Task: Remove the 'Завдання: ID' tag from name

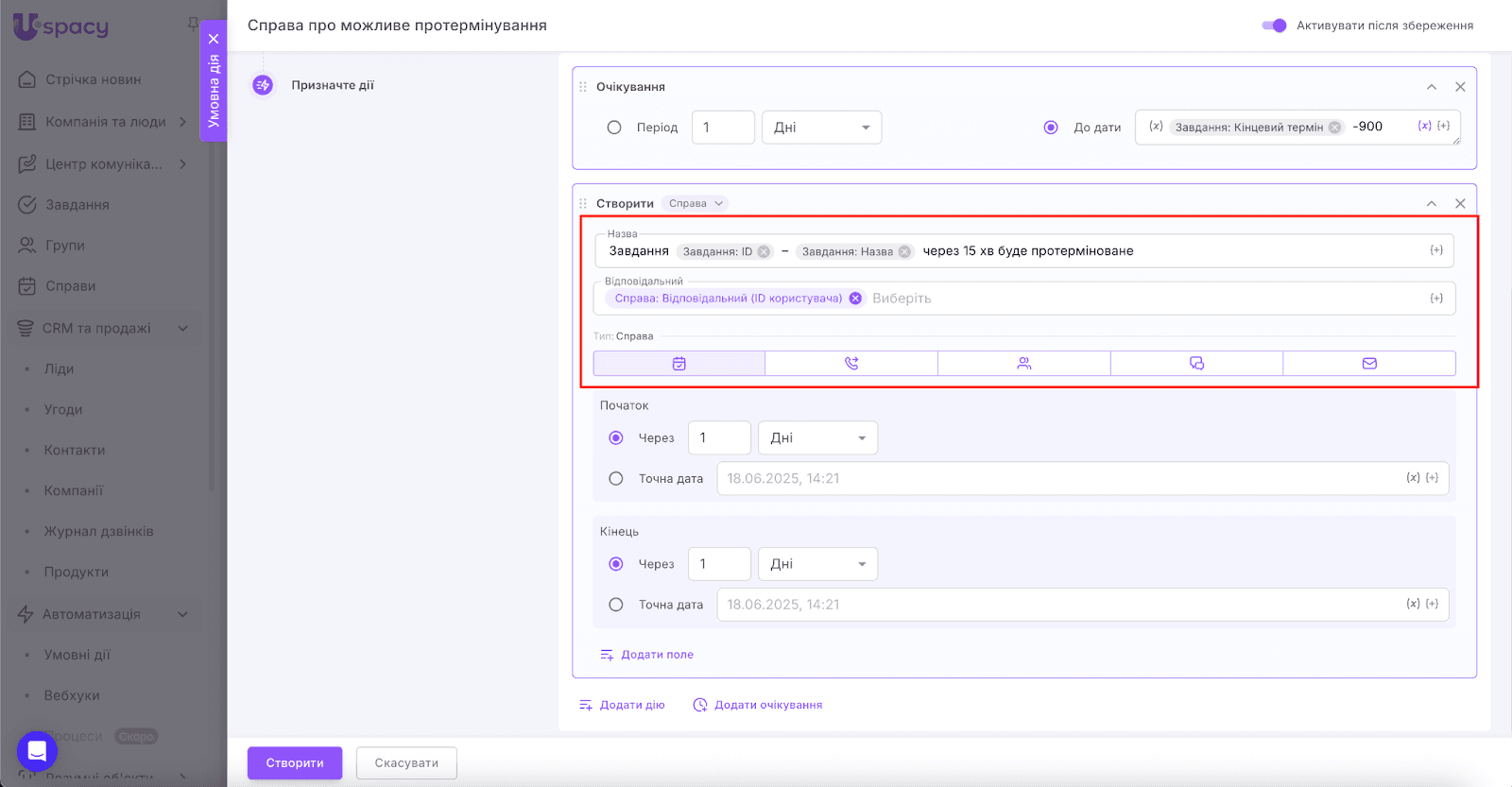Action: pos(764,251)
